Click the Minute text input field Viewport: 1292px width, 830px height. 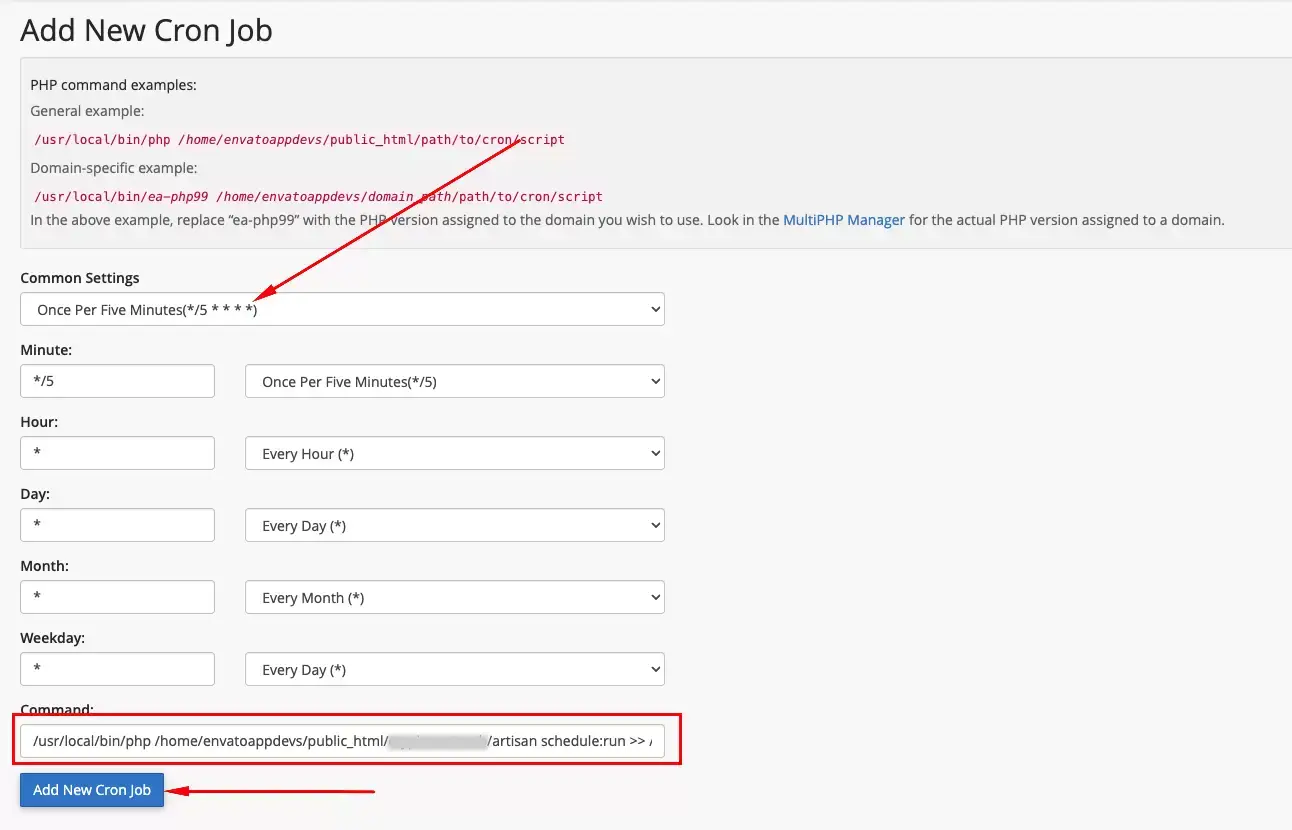[x=117, y=381]
